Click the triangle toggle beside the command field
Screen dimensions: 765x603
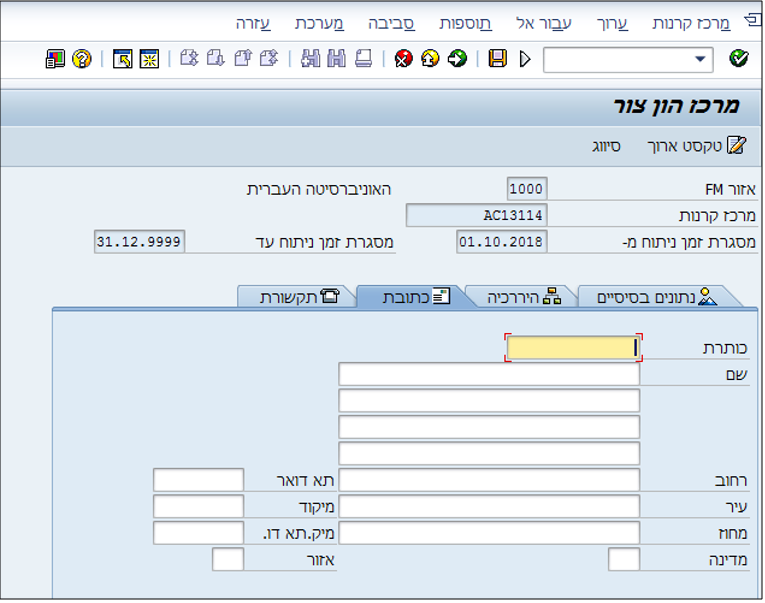pos(525,59)
